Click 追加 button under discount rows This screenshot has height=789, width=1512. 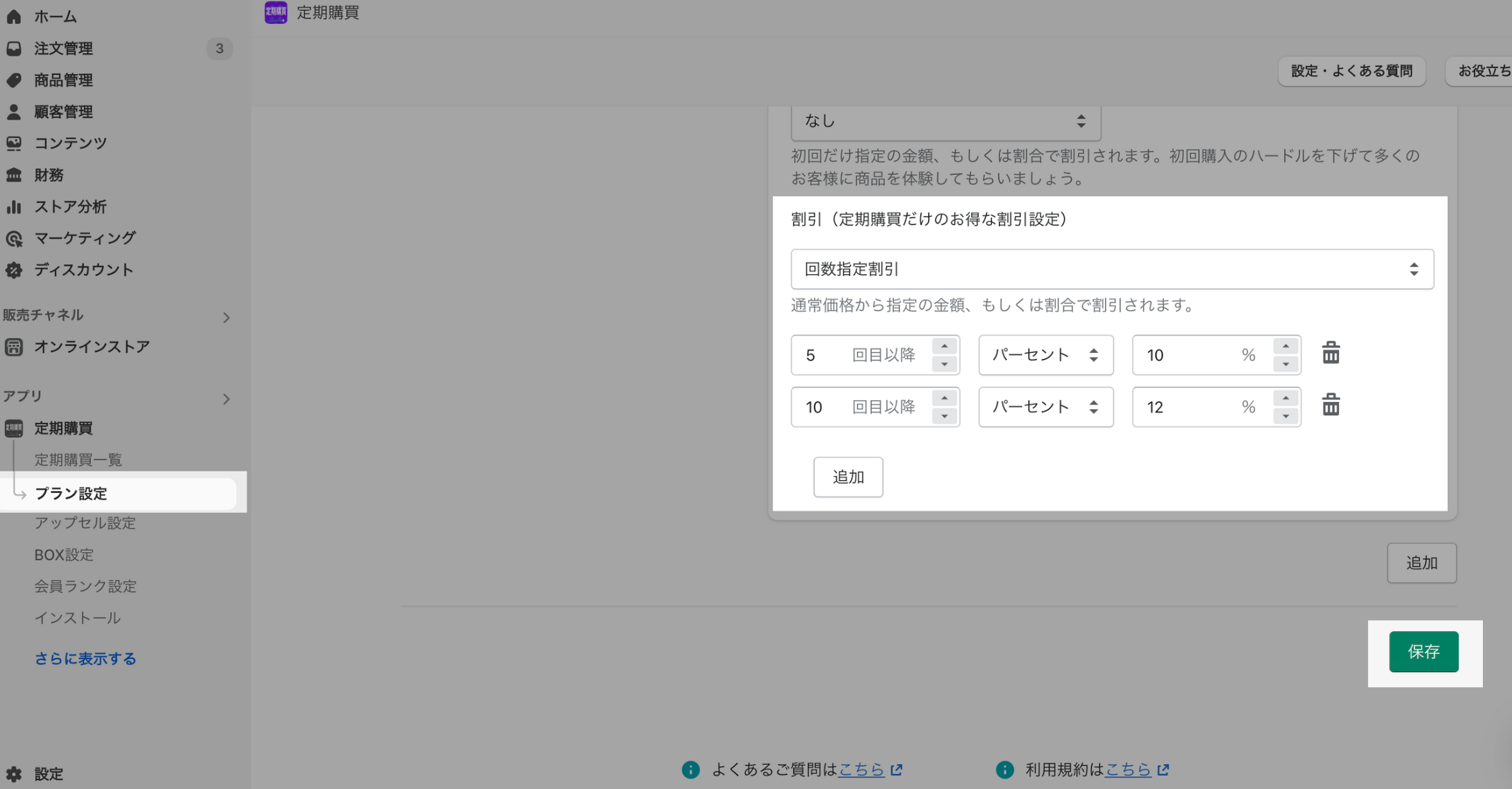pyautogui.click(x=847, y=477)
